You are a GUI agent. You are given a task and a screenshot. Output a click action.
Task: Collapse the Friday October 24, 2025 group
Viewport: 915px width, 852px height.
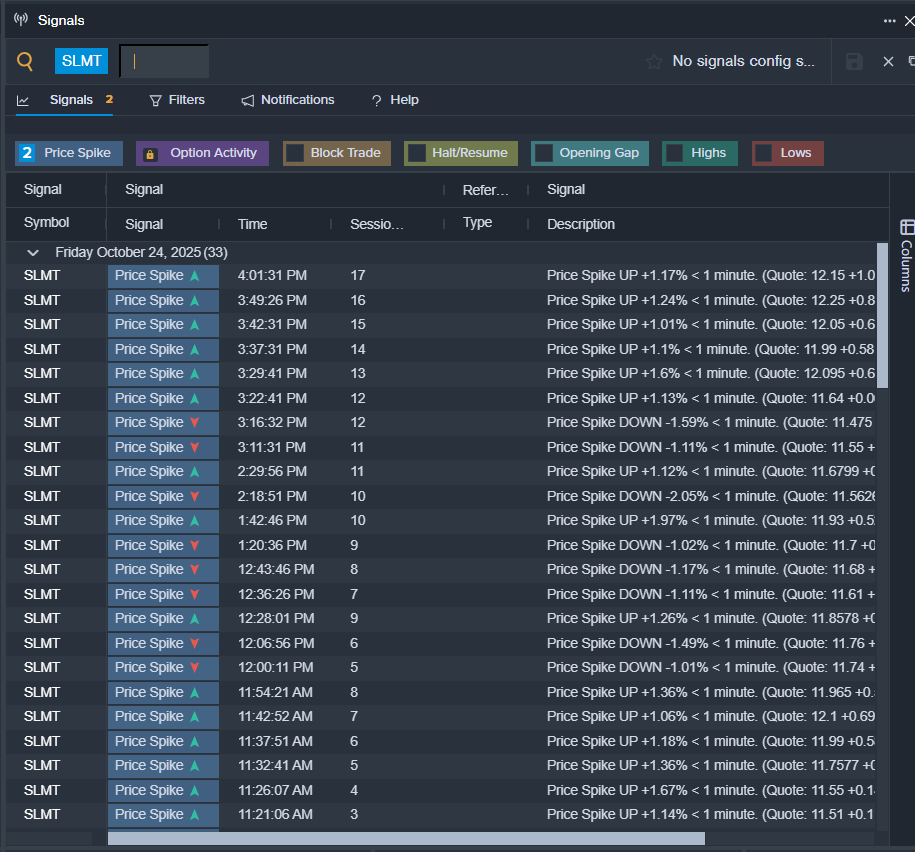(x=33, y=253)
